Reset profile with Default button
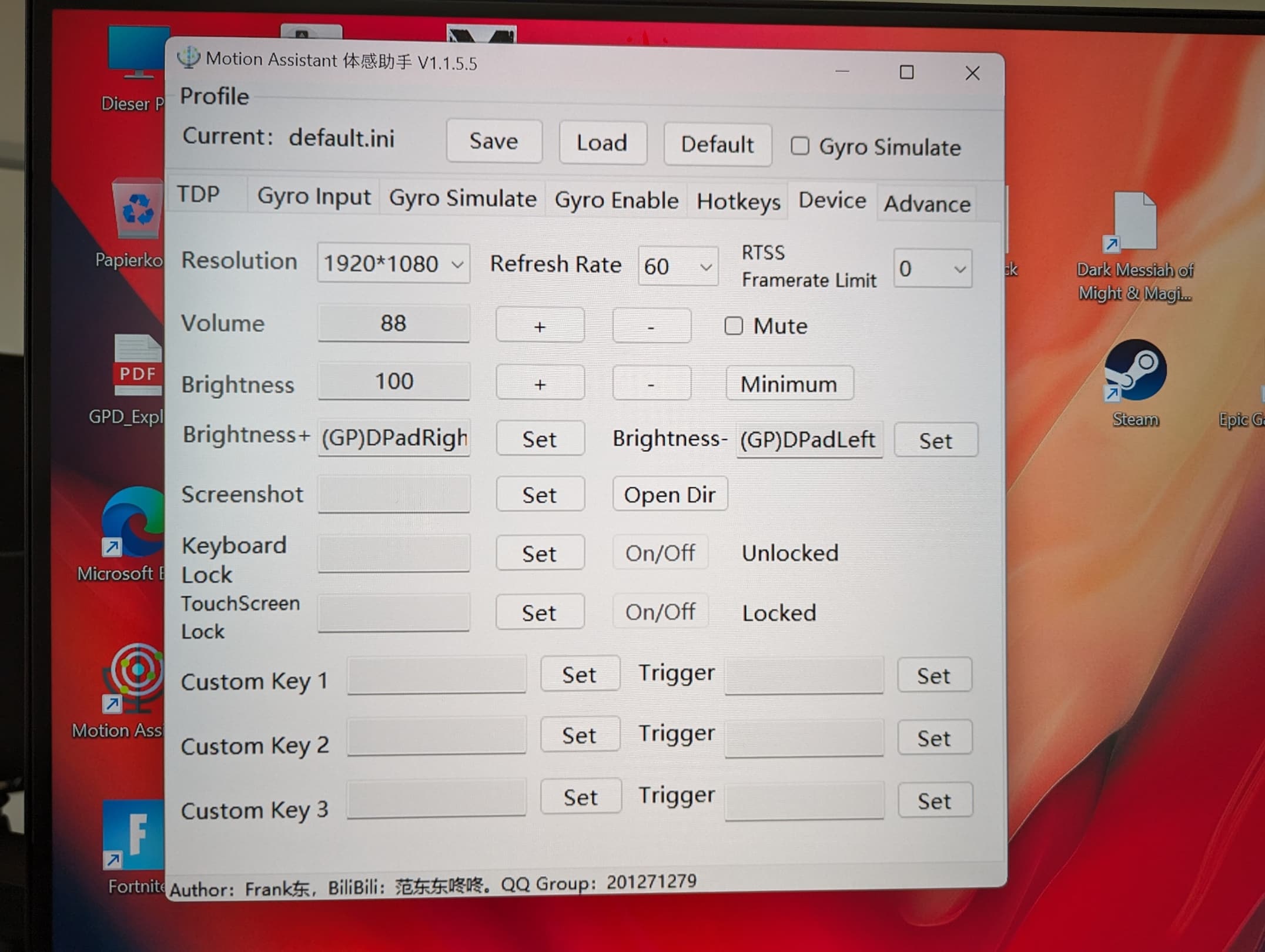 pyautogui.click(x=717, y=145)
